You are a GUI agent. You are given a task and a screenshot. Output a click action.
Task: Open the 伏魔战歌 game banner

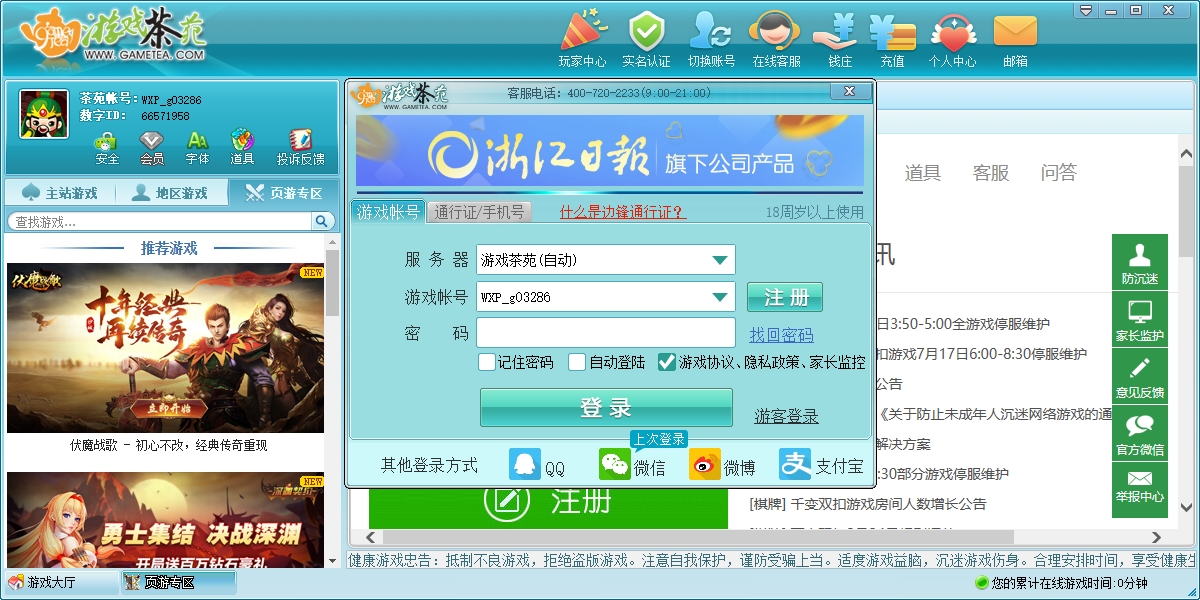coord(166,348)
